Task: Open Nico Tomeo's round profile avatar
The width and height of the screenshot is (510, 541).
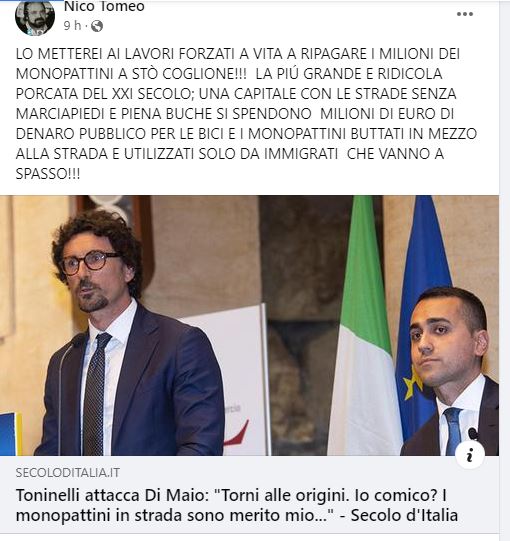Action: coord(35,17)
